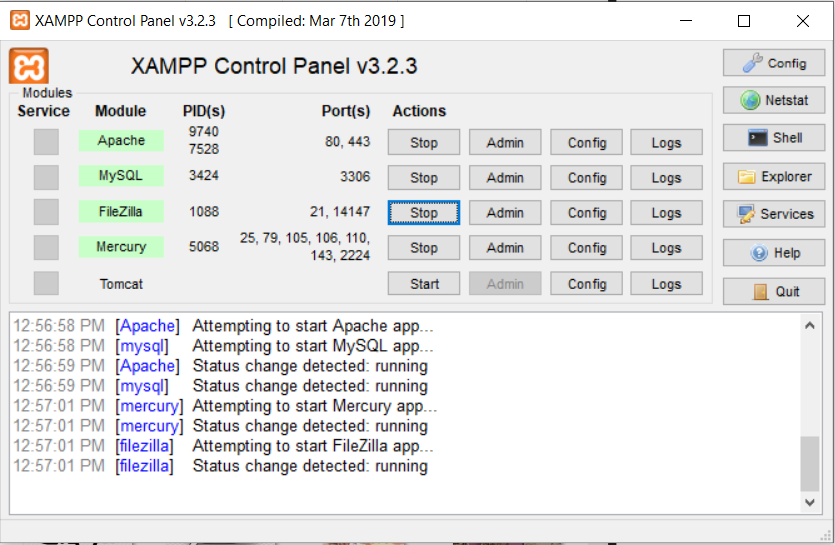Open FileZilla Admin
Image resolution: width=835 pixels, height=545 pixels.
pos(505,213)
